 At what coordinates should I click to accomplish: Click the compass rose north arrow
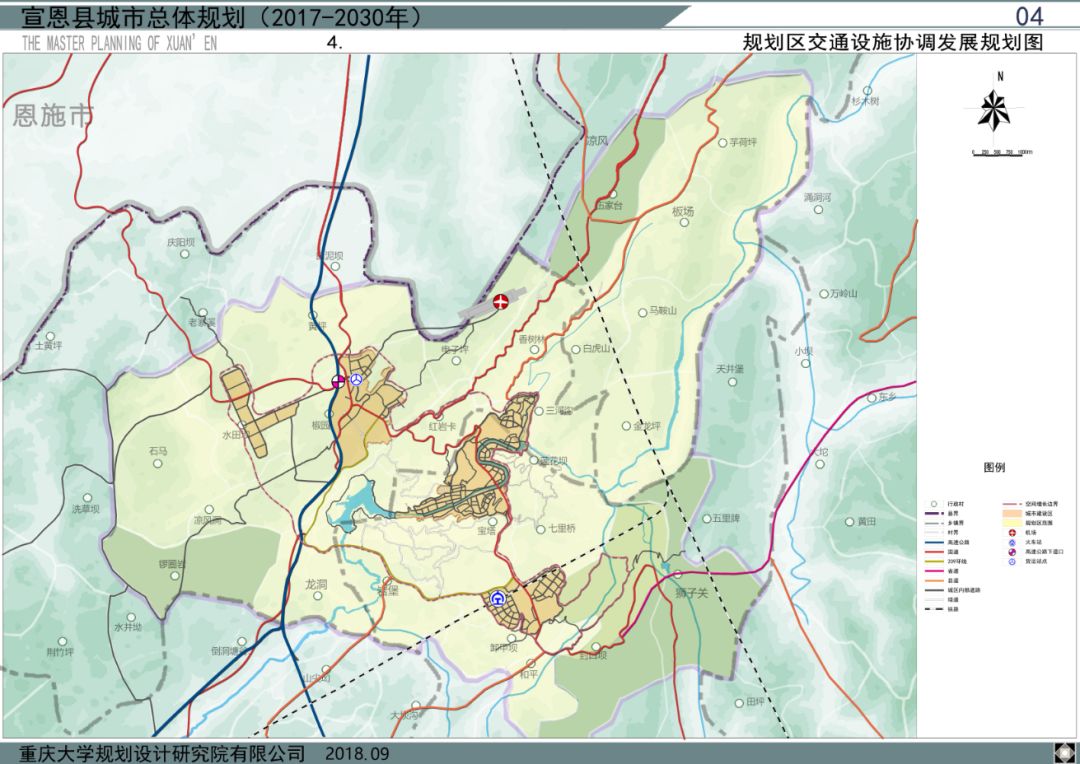[x=995, y=112]
